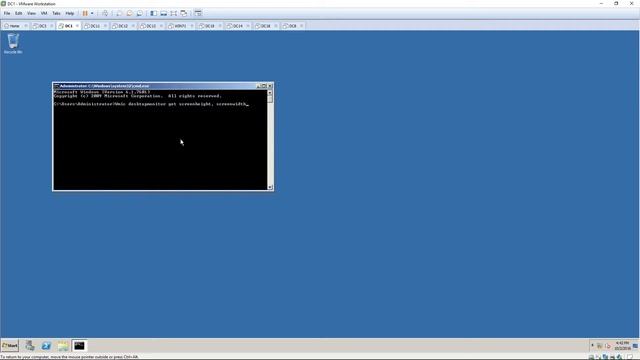Enter full screen mode
This screenshot has height=360, width=640.
click(174, 13)
